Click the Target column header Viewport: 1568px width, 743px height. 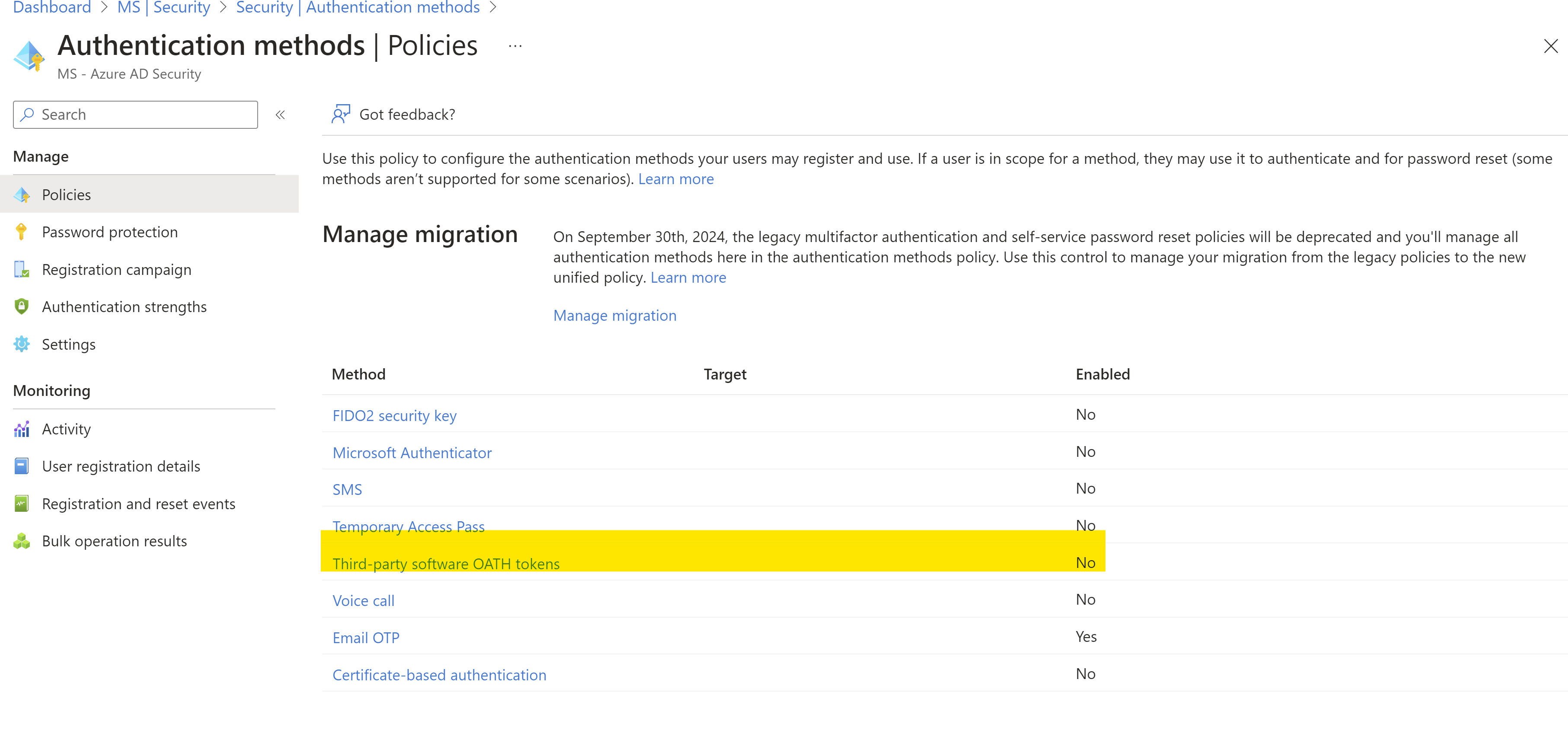click(725, 374)
